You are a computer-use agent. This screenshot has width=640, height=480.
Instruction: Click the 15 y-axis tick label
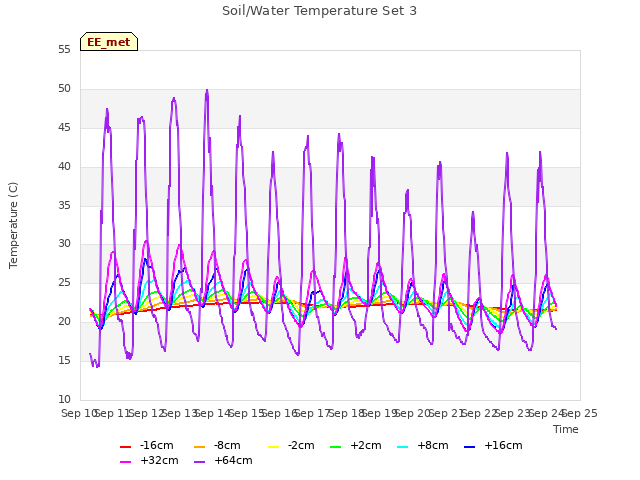(x=64, y=360)
